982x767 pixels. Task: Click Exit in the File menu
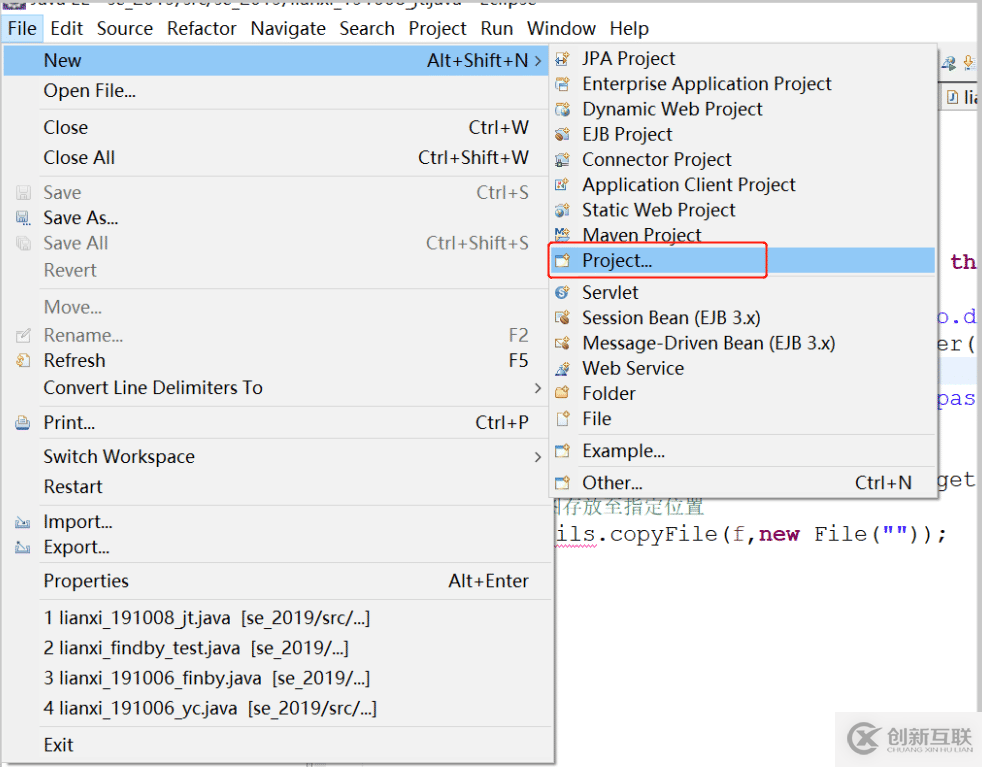58,744
